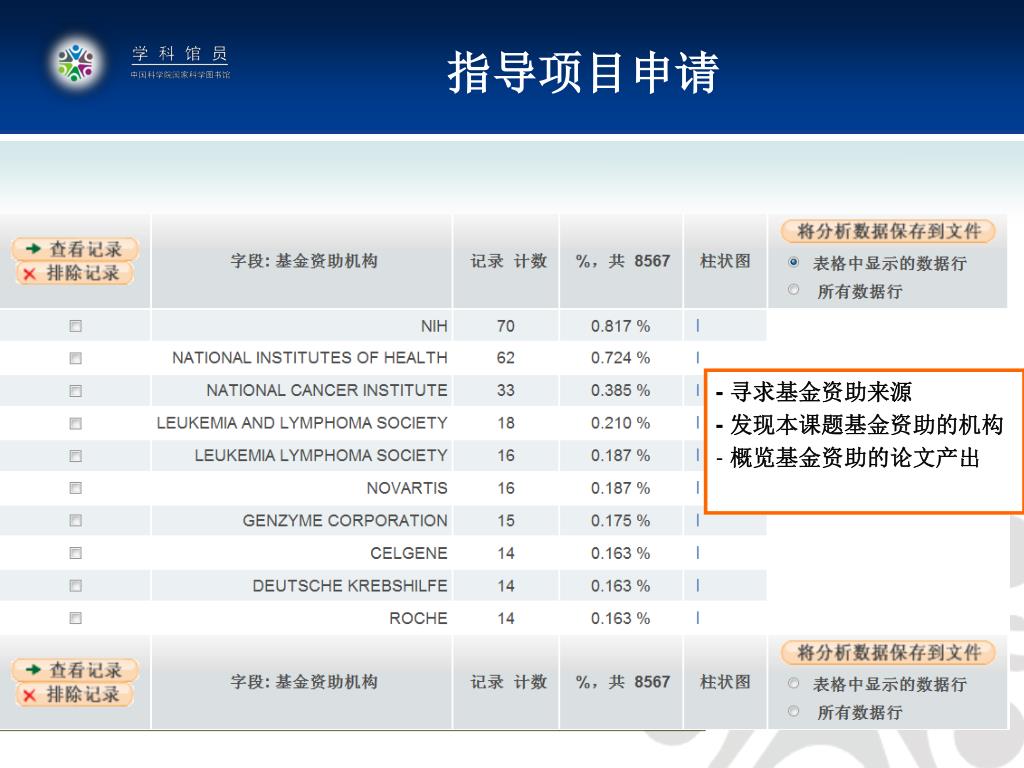Click percentage 0.817 % cell
The image size is (1024, 768).
coord(620,326)
